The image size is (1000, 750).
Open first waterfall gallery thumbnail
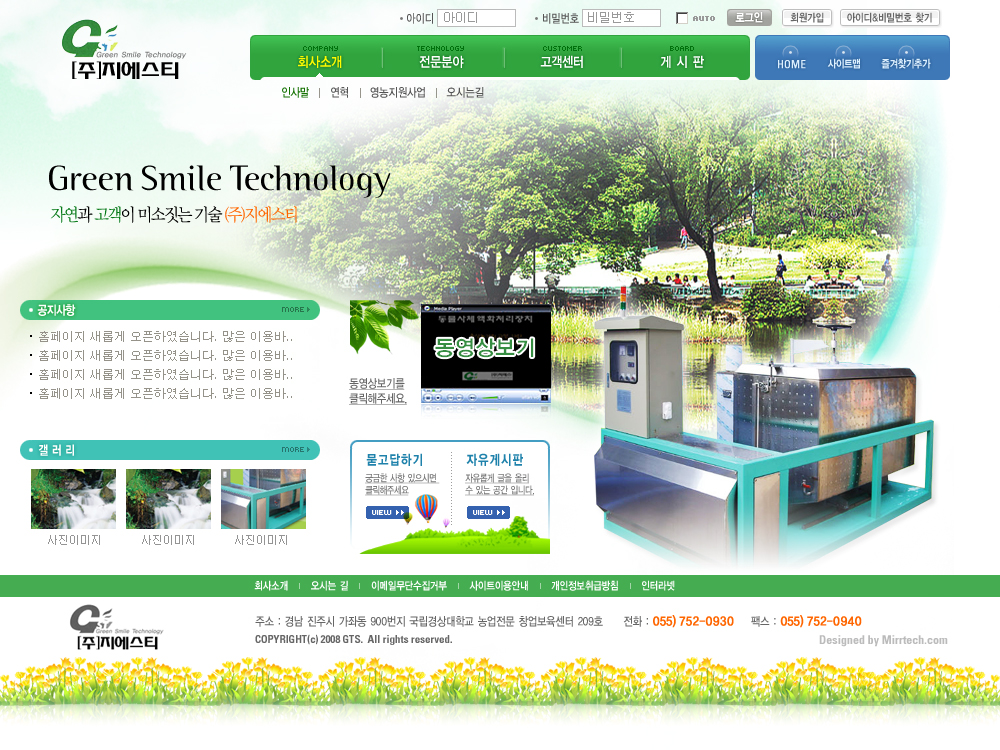(73, 499)
